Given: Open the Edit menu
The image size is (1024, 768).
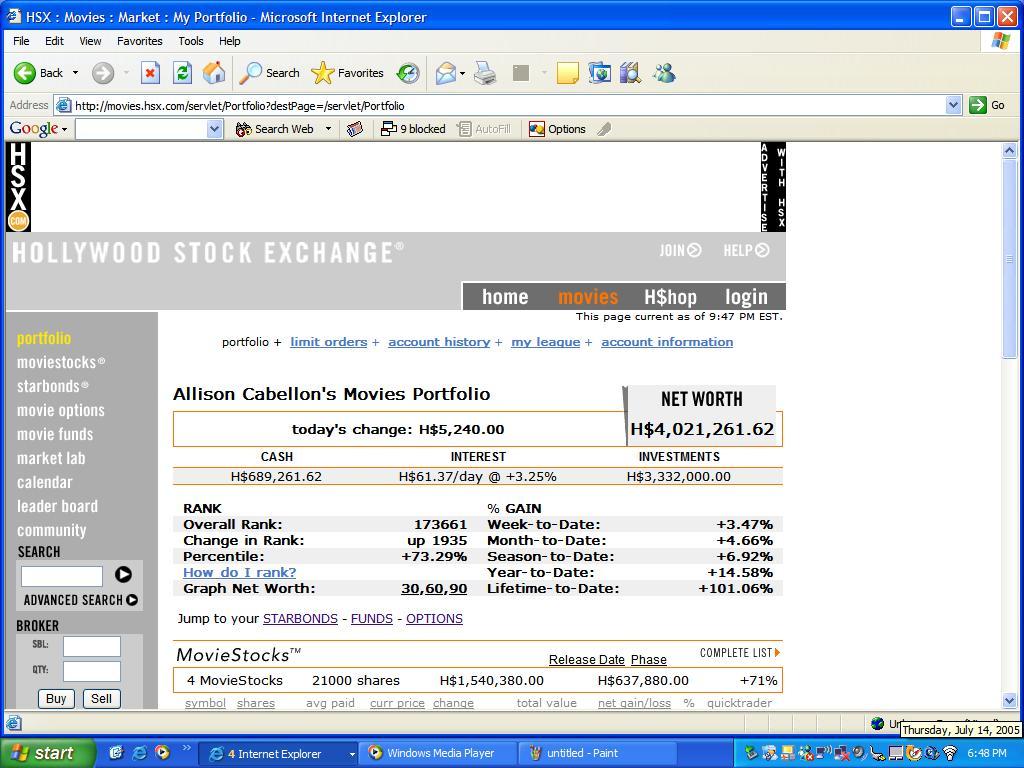Looking at the screenshot, I should [x=54, y=40].
